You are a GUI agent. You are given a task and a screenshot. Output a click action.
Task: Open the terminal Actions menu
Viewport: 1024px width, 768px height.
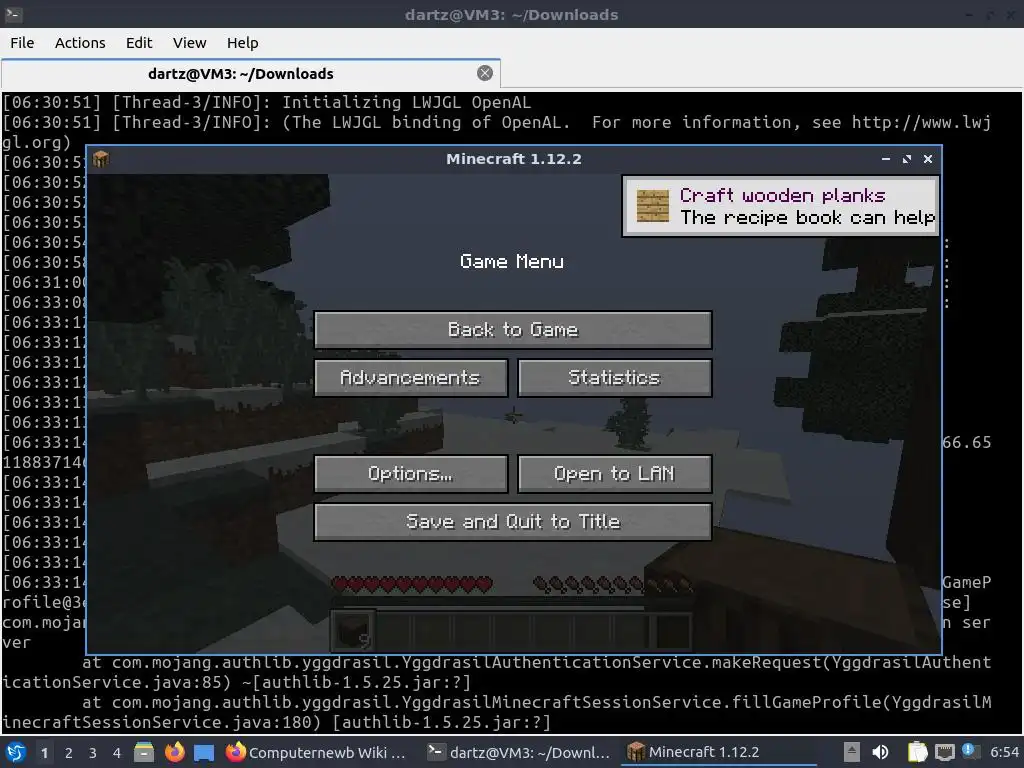[80, 43]
